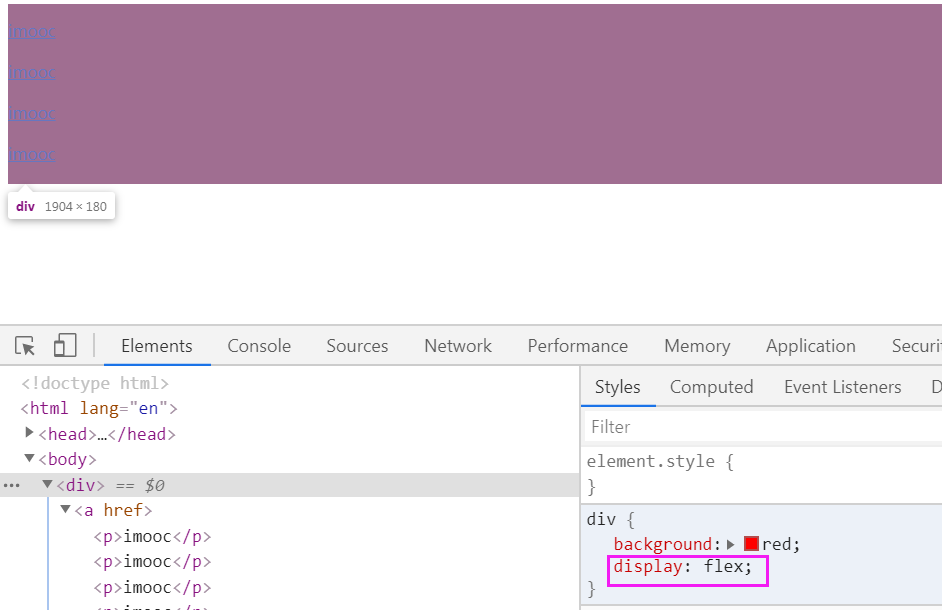Image resolution: width=942 pixels, height=610 pixels.
Task: Expand the head element node
Action: pyautogui.click(x=29, y=433)
